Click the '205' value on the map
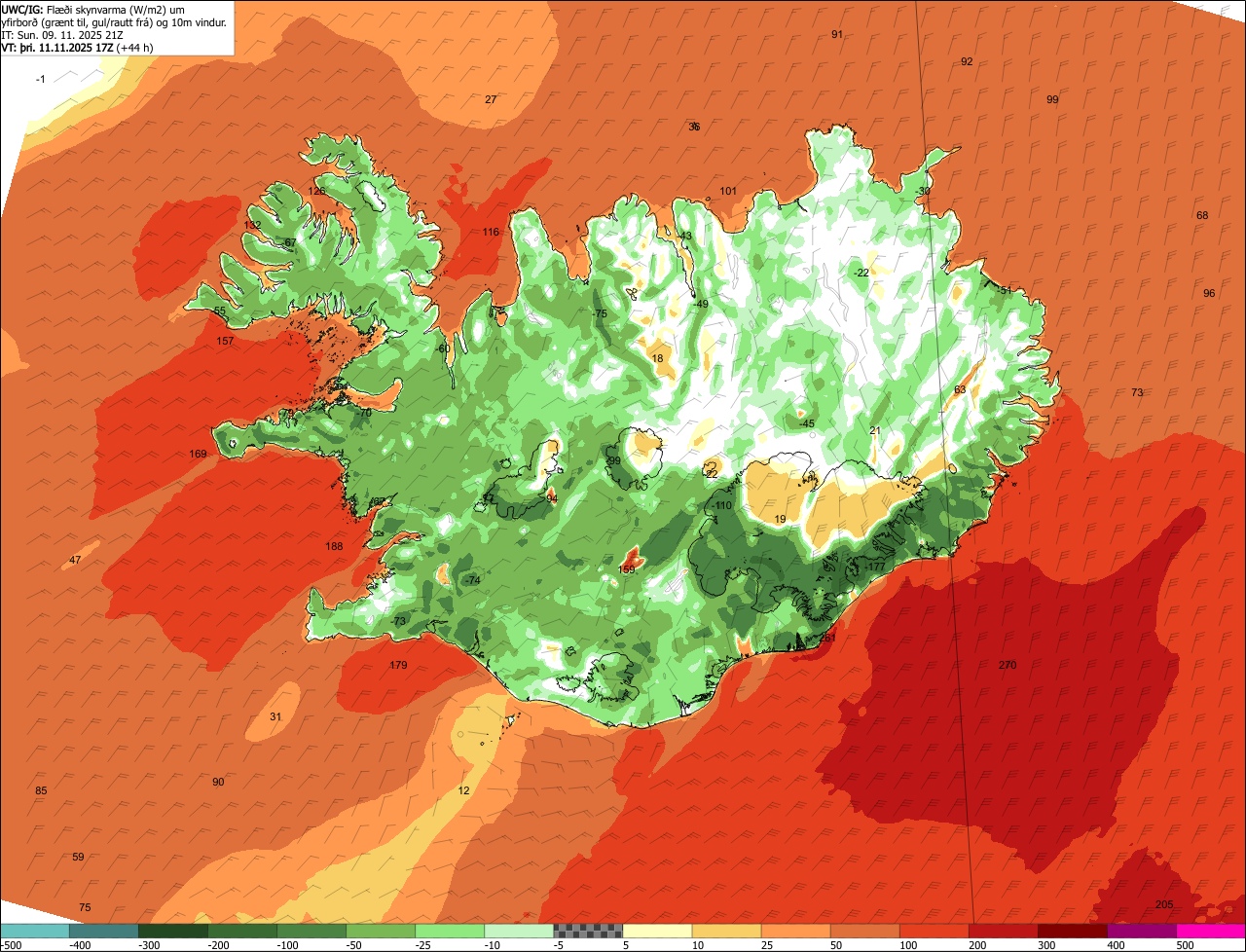This screenshot has width=1246, height=952. (x=1164, y=904)
